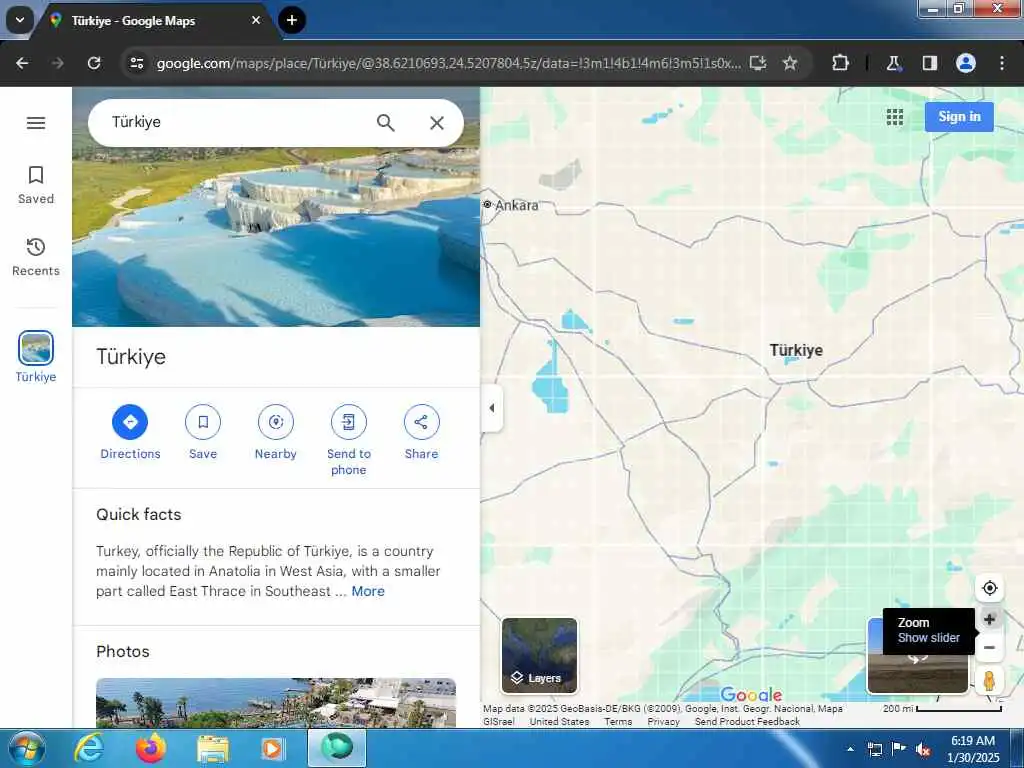Open the Action Center flag icon
The height and width of the screenshot is (768, 1024).
899,749
